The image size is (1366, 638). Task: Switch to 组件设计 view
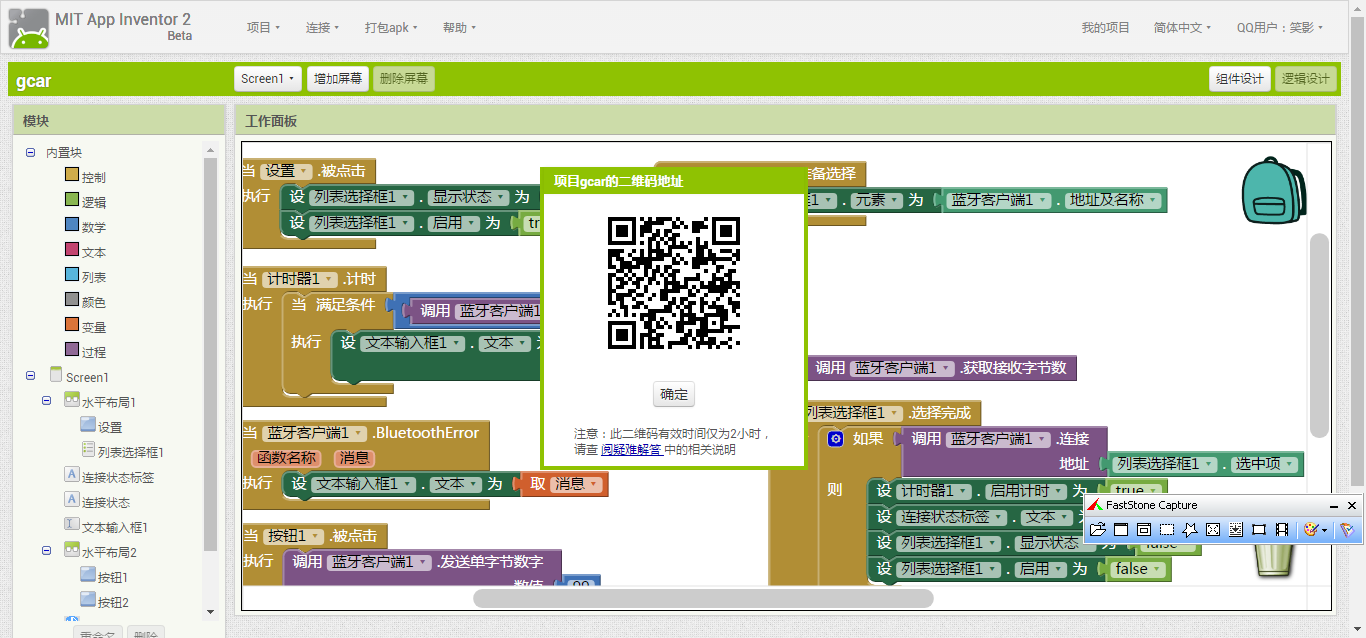(1239, 79)
